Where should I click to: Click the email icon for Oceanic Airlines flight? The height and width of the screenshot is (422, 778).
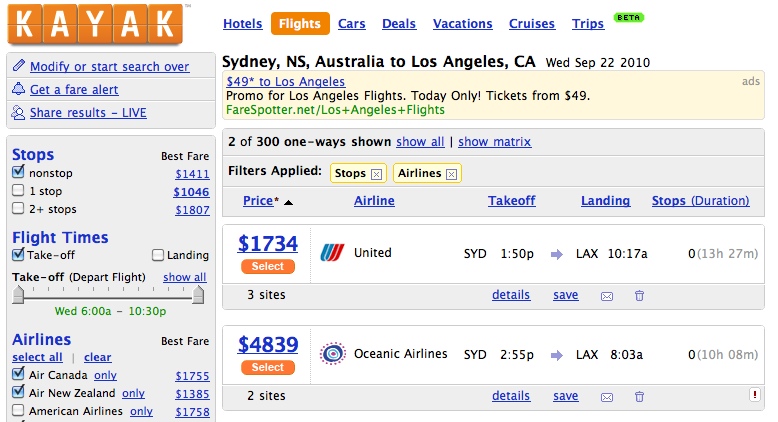pos(606,397)
